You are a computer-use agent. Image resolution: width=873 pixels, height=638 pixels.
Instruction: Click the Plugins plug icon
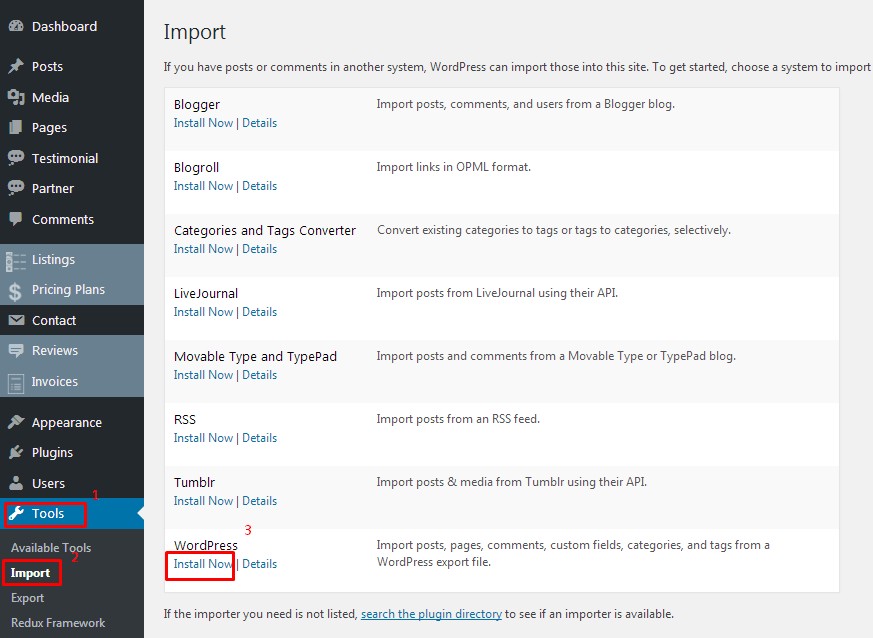coord(16,452)
